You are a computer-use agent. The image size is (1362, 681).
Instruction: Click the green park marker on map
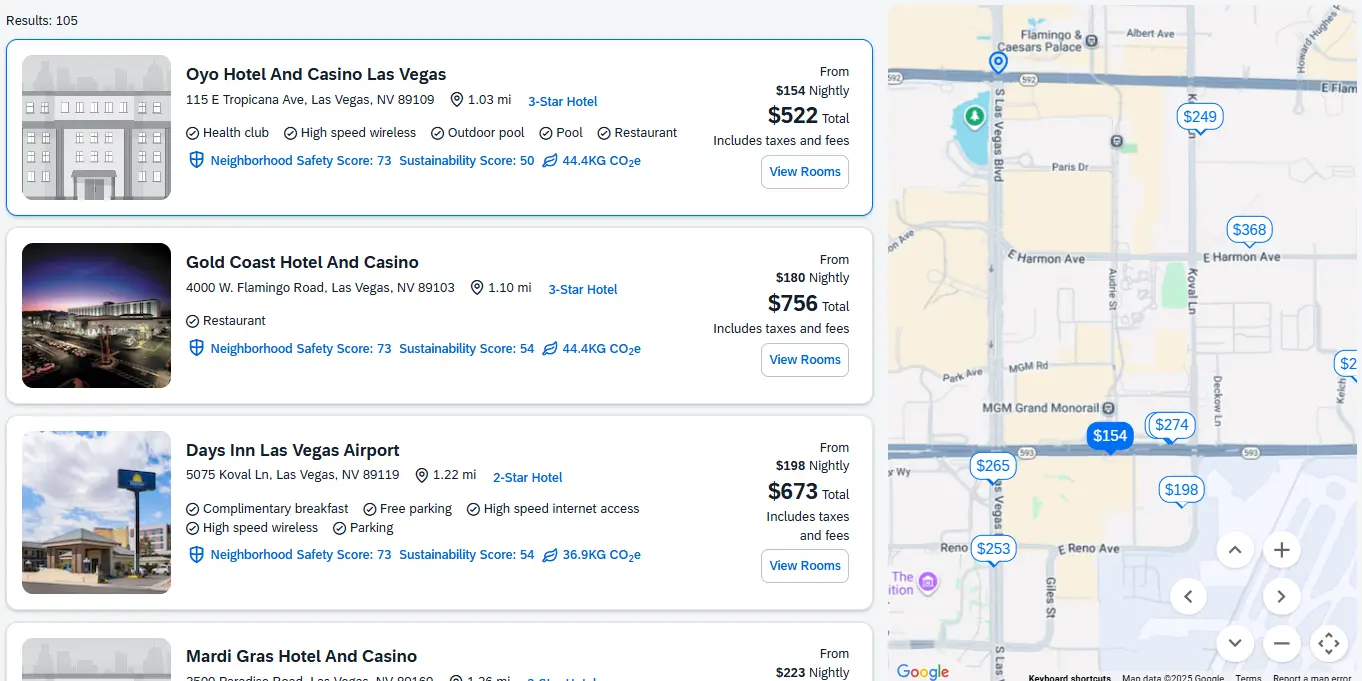click(974, 118)
